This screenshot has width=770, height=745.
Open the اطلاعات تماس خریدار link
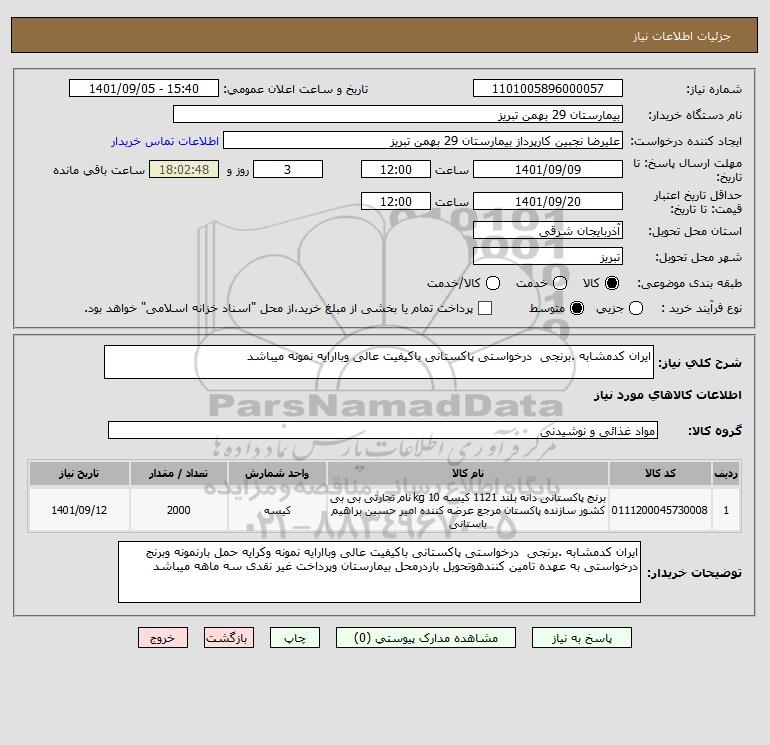pyautogui.click(x=165, y=141)
